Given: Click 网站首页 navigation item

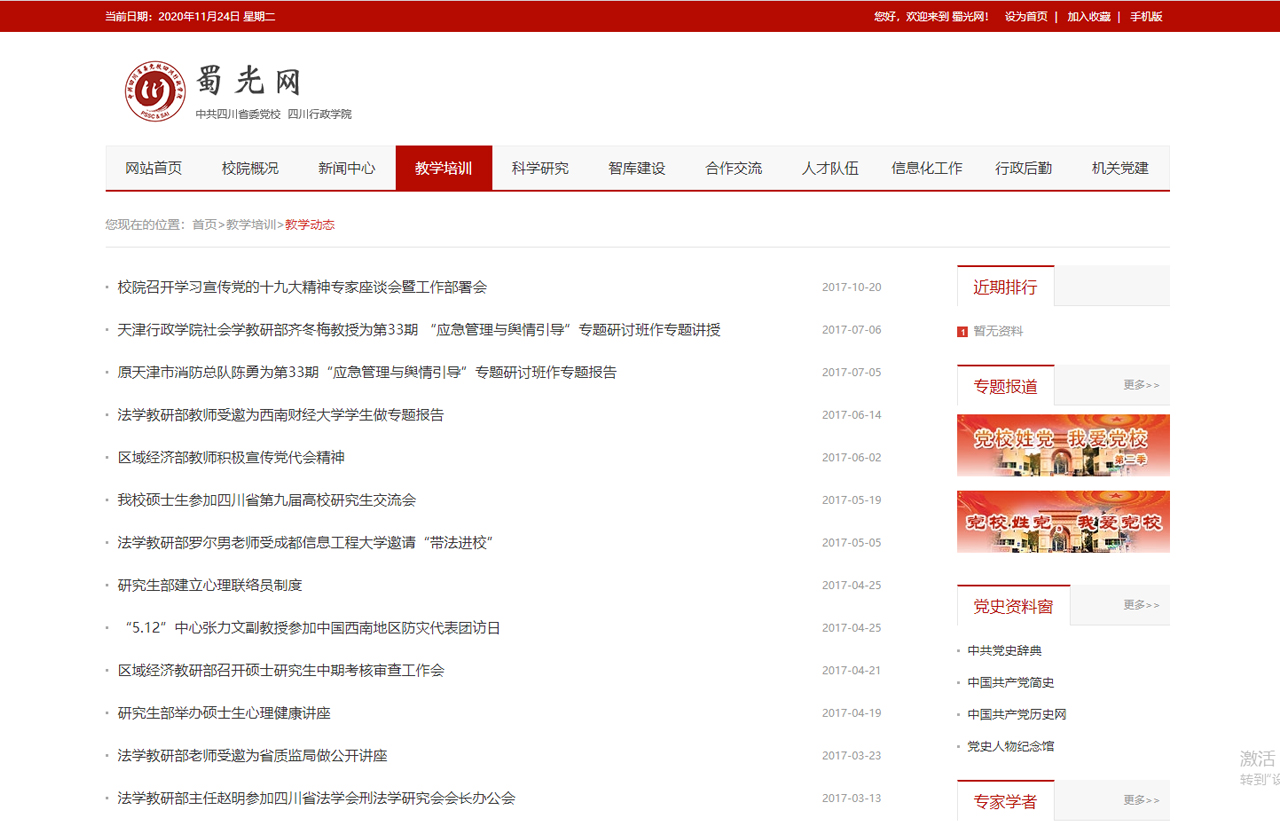Looking at the screenshot, I should tap(154, 168).
